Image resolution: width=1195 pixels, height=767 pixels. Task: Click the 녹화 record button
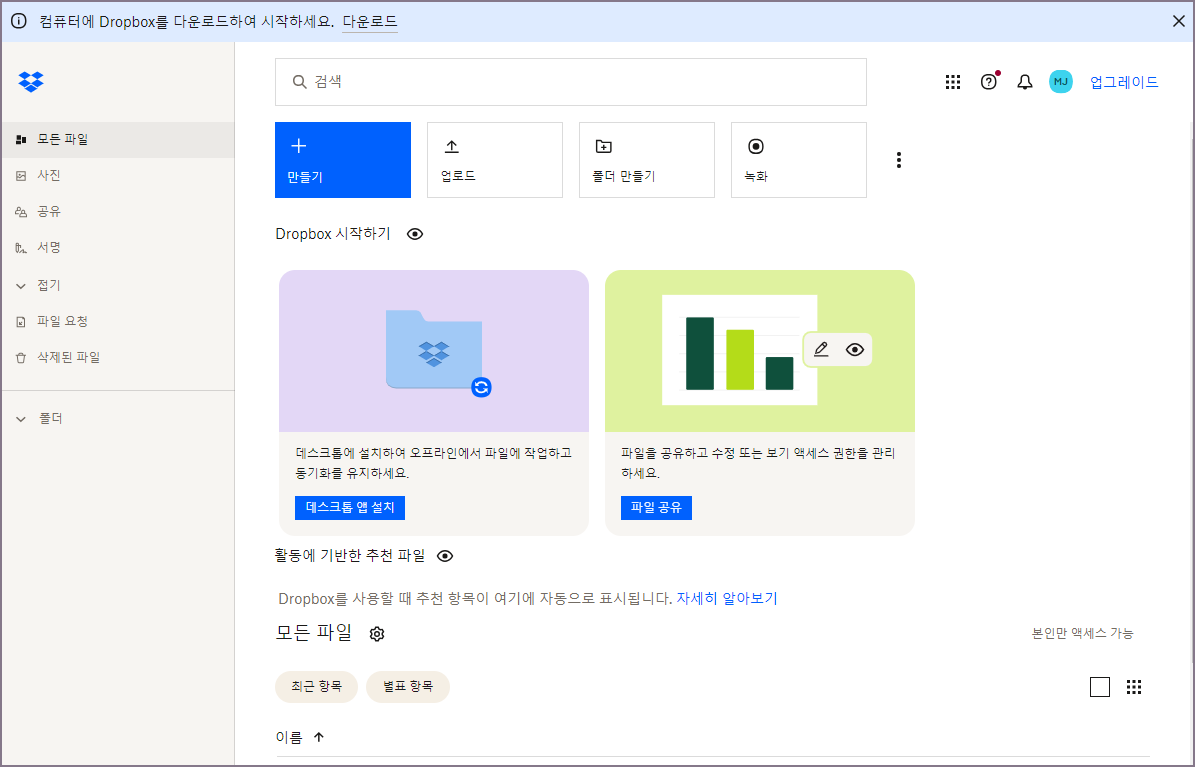click(799, 160)
